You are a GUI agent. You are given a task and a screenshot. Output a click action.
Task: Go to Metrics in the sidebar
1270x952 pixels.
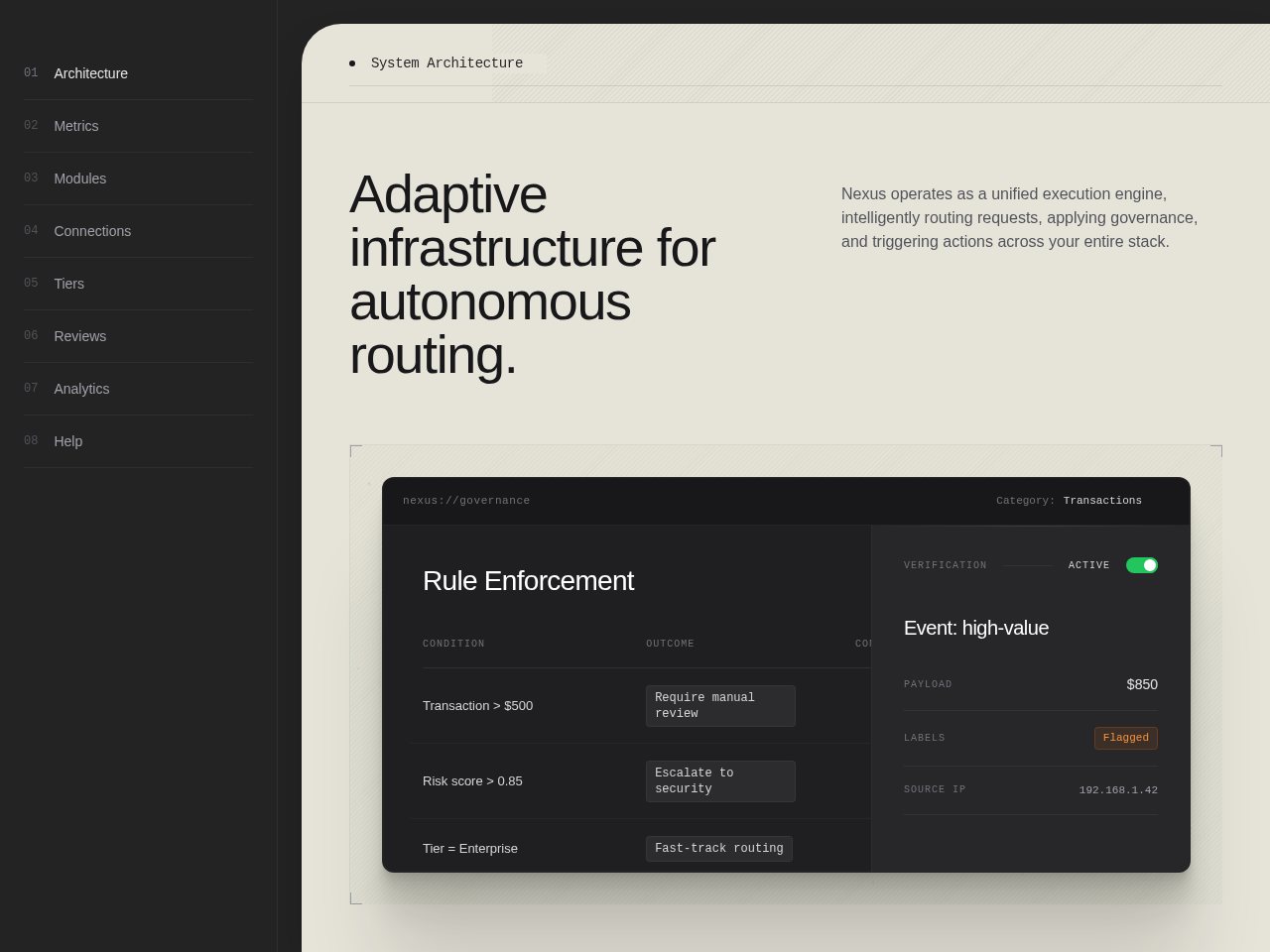76,126
